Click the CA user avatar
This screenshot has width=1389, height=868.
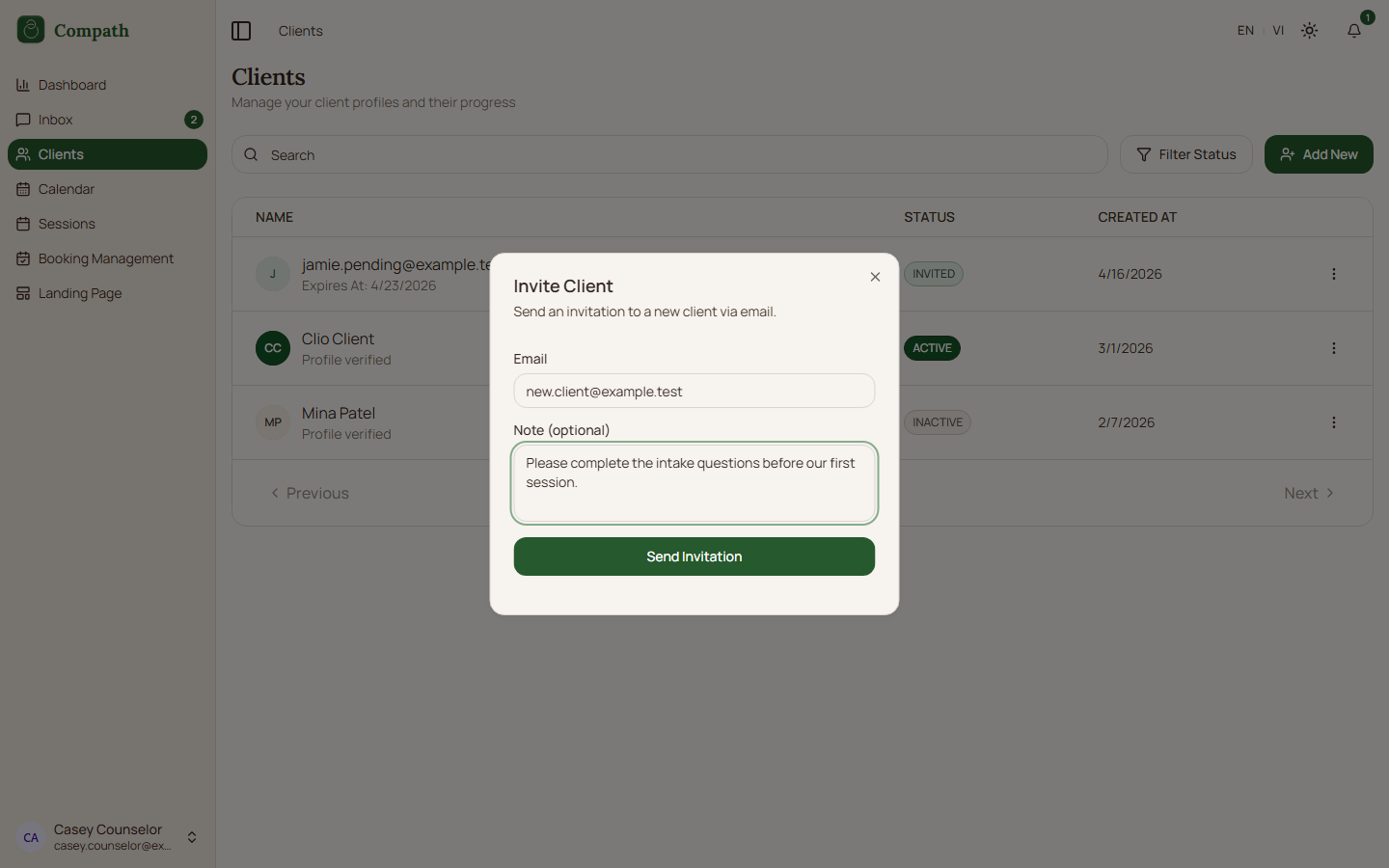click(31, 837)
